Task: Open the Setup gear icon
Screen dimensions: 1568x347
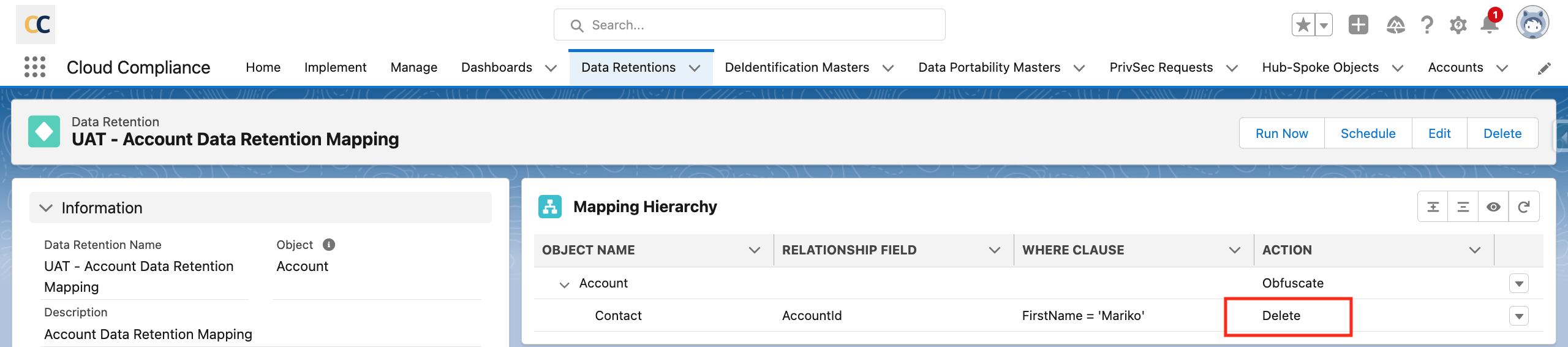Action: click(x=1458, y=25)
